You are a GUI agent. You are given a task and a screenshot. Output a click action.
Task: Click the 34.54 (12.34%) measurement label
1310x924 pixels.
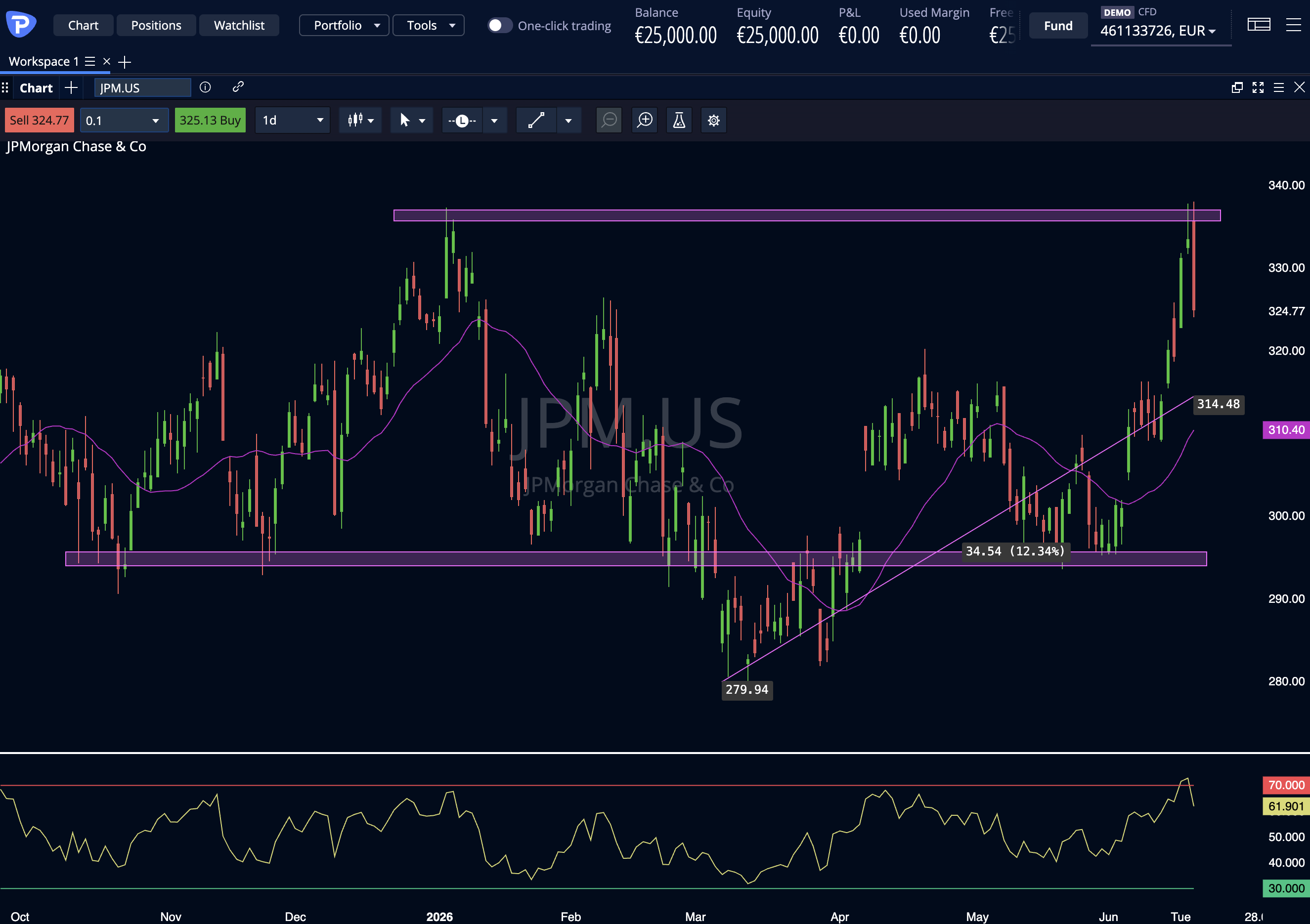point(1015,551)
